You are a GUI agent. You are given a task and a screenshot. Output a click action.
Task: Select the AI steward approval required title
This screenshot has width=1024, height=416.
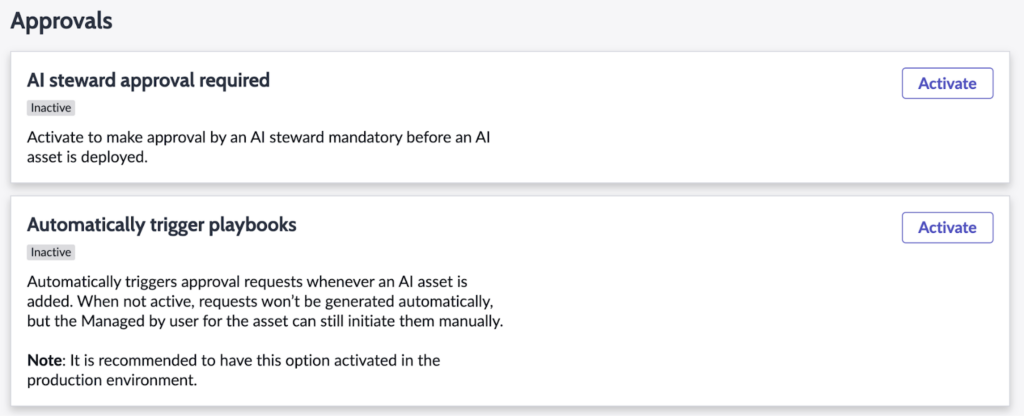coord(148,80)
